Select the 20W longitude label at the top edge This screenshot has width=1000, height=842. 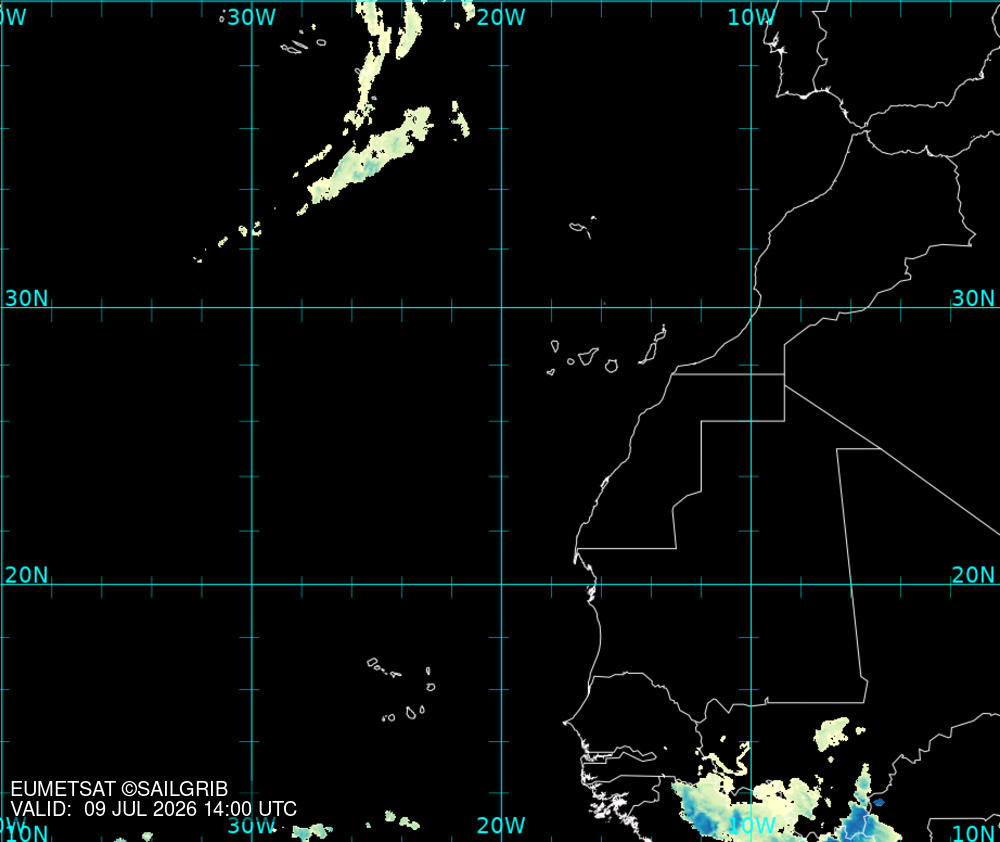[x=501, y=17]
